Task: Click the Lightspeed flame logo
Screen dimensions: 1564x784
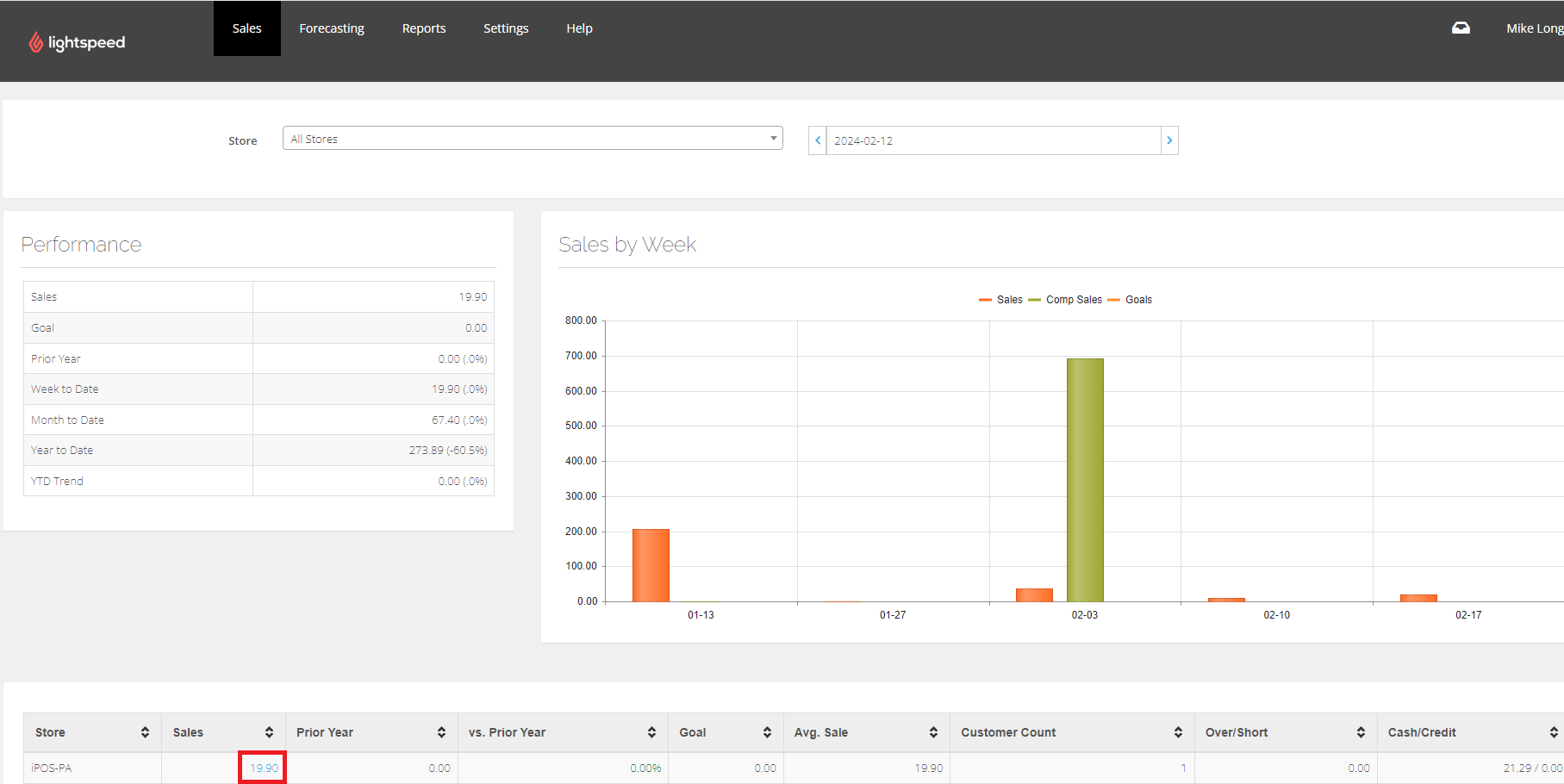Action: coord(36,40)
